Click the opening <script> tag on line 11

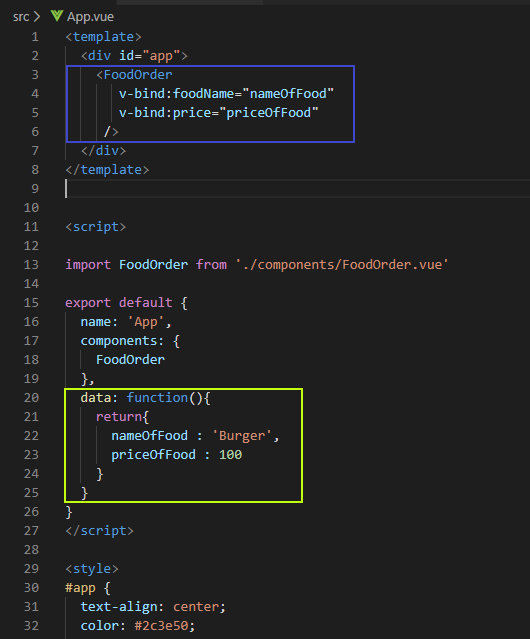click(x=96, y=227)
